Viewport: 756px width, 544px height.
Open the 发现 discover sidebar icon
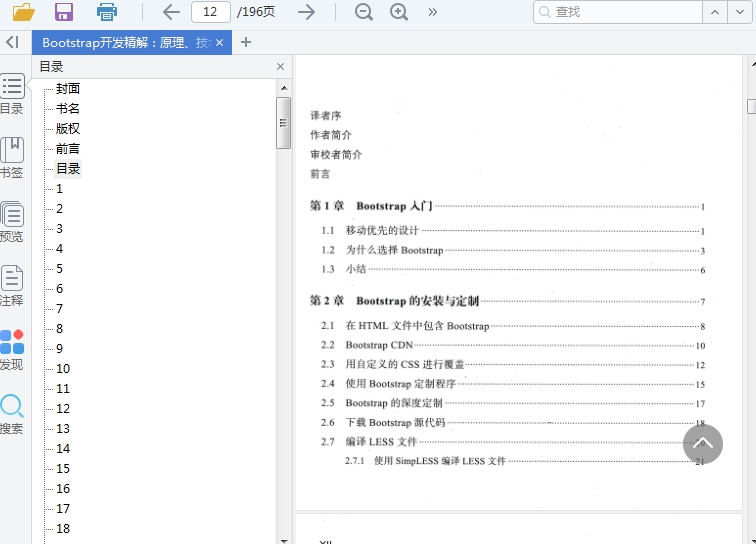12,350
